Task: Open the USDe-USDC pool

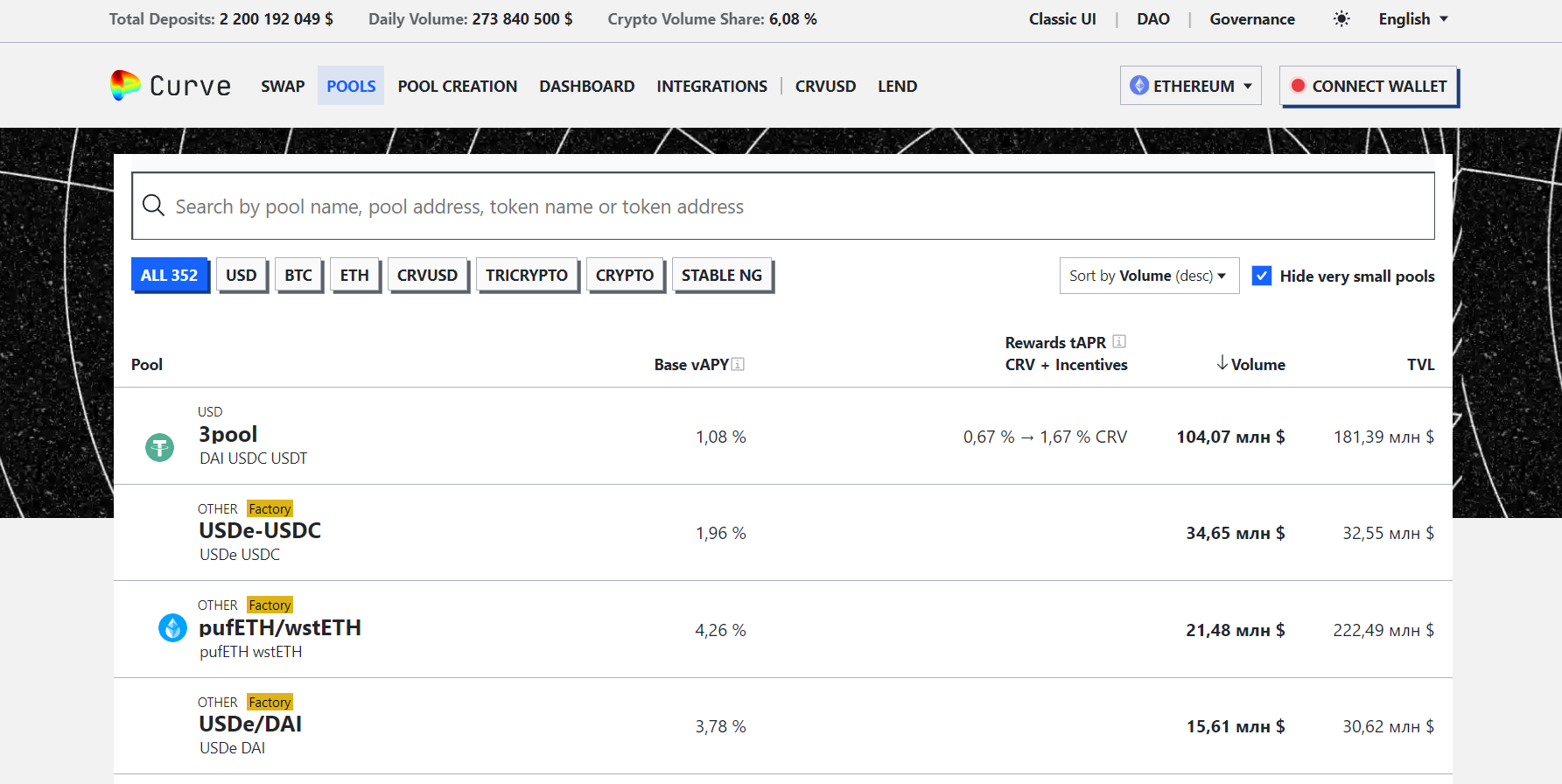Action: click(260, 530)
